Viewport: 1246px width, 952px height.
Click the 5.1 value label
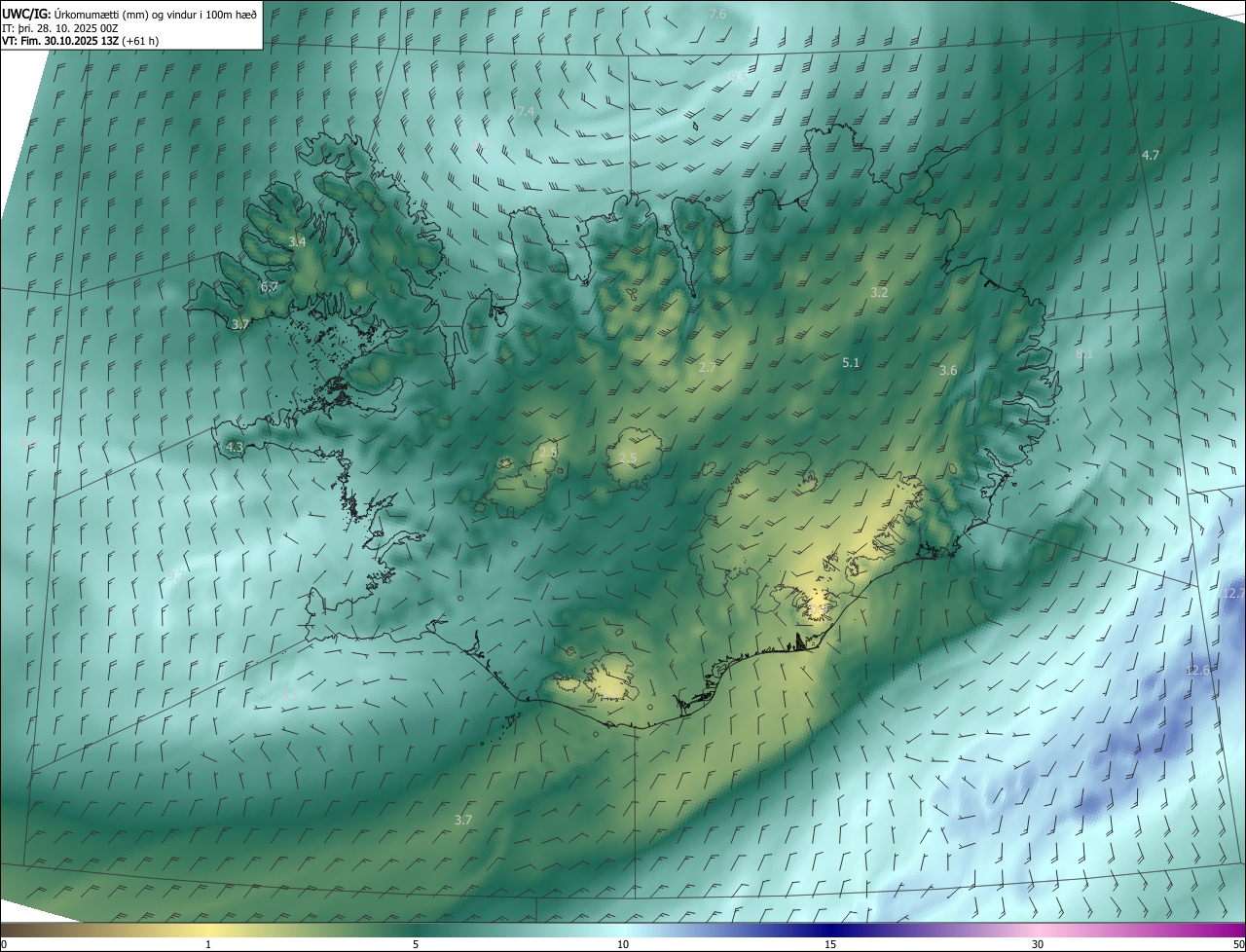(851, 363)
